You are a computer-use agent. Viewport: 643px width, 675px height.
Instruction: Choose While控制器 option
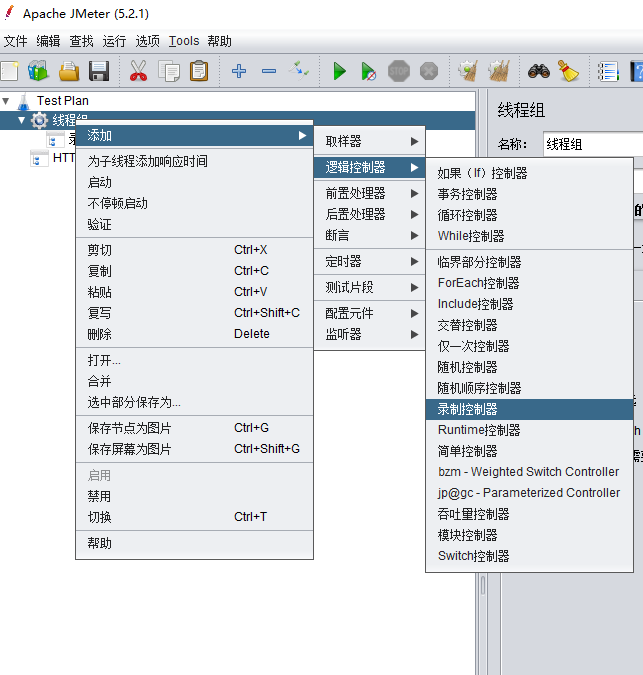point(529,236)
